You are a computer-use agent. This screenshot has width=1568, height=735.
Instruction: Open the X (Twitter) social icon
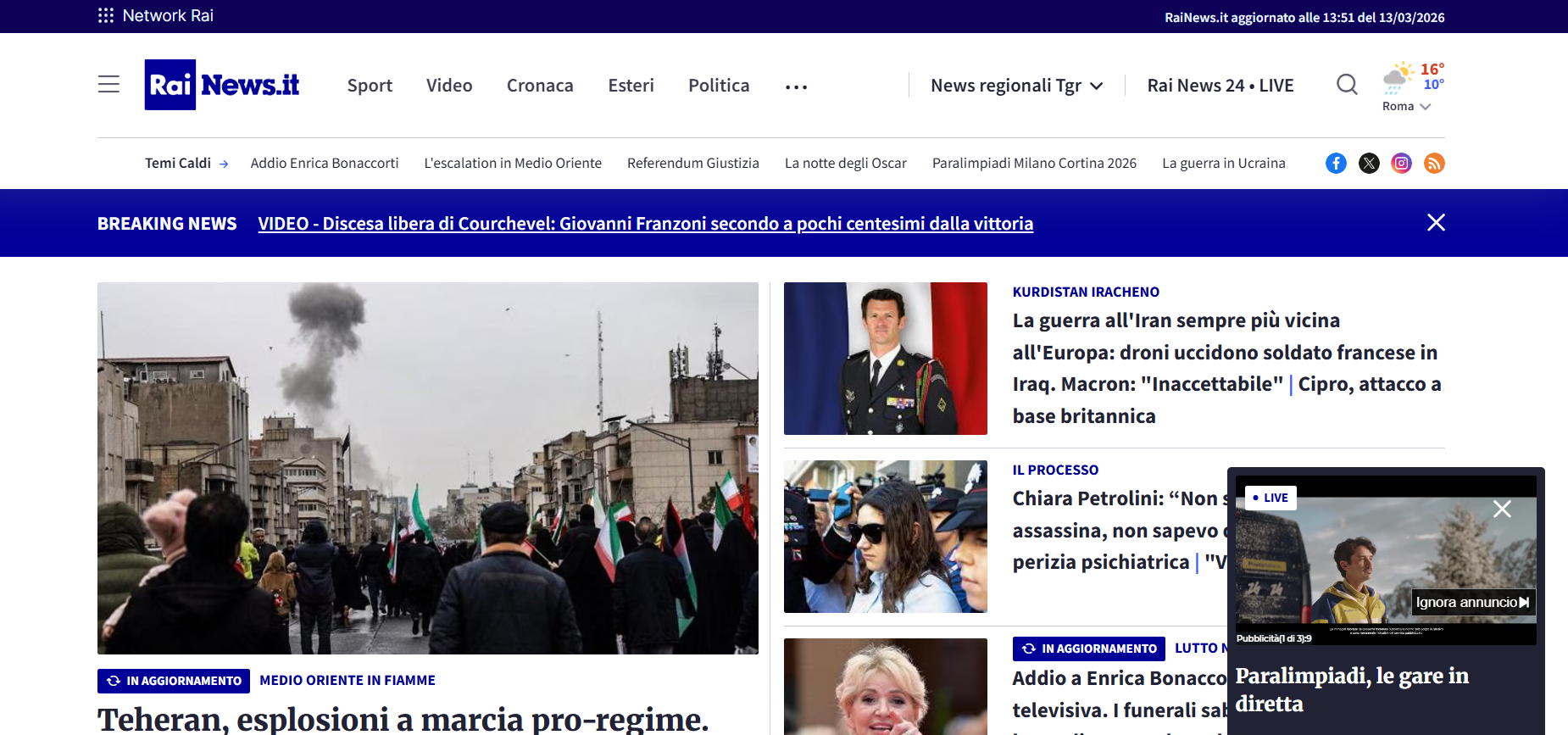click(1369, 164)
